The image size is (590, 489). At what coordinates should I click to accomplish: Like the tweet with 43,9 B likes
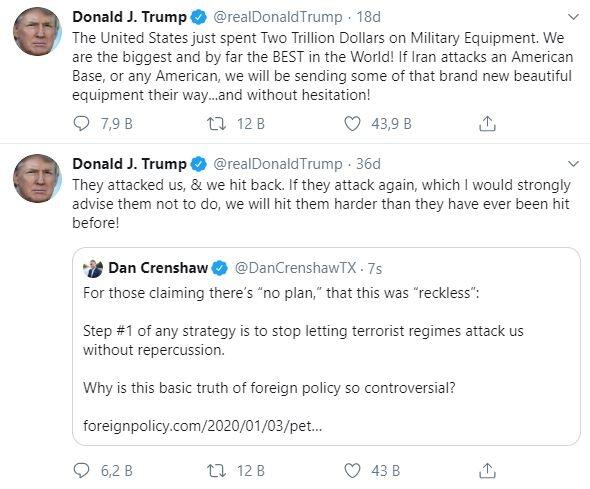pos(352,124)
